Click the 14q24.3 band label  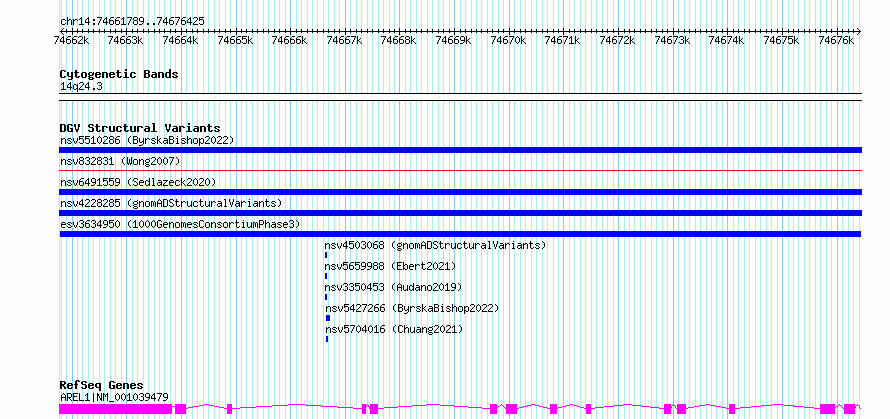(x=81, y=87)
